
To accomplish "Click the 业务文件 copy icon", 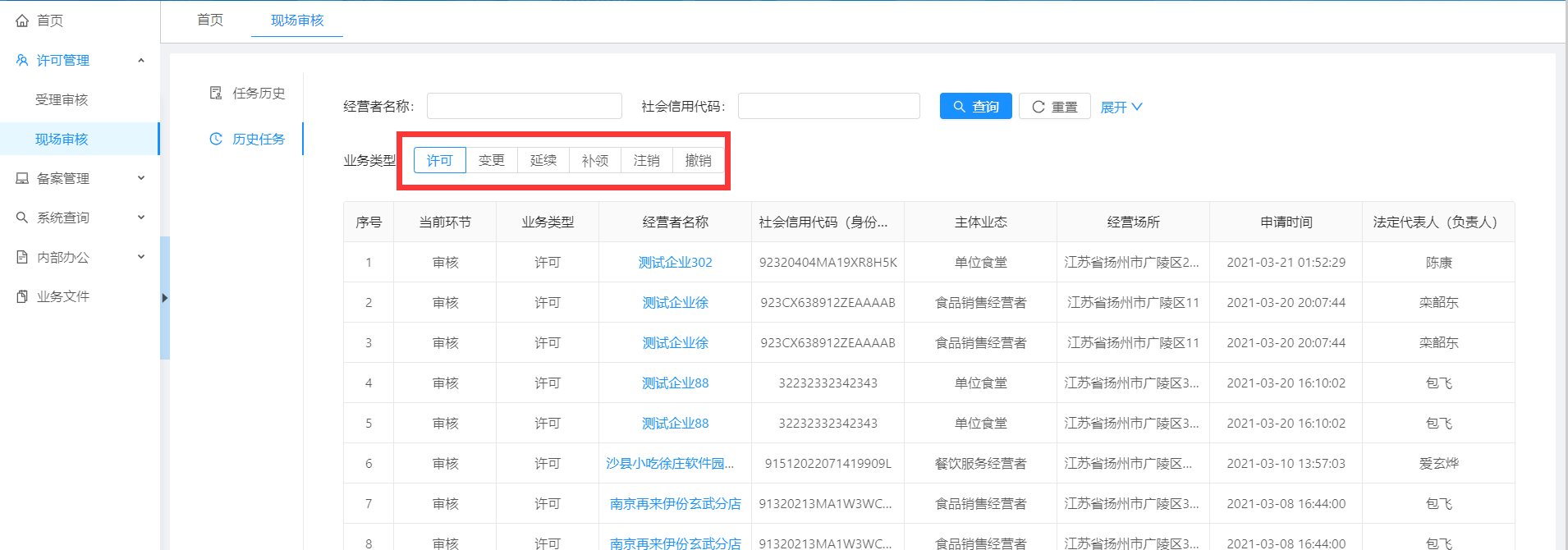I will tap(22, 296).
